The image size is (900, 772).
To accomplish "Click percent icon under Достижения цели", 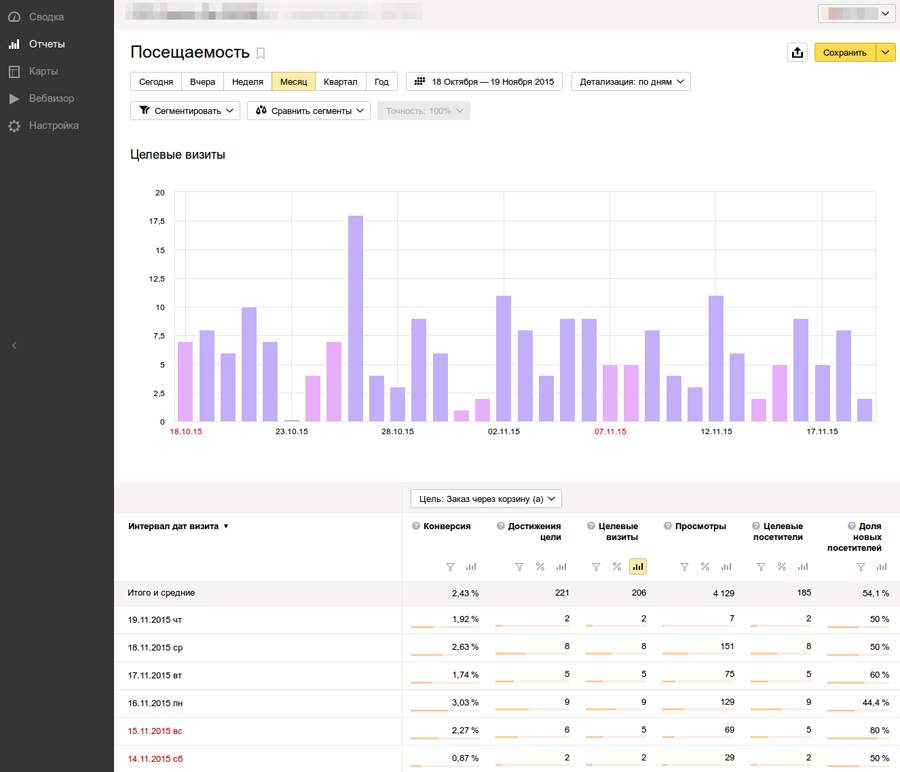I will coord(540,567).
